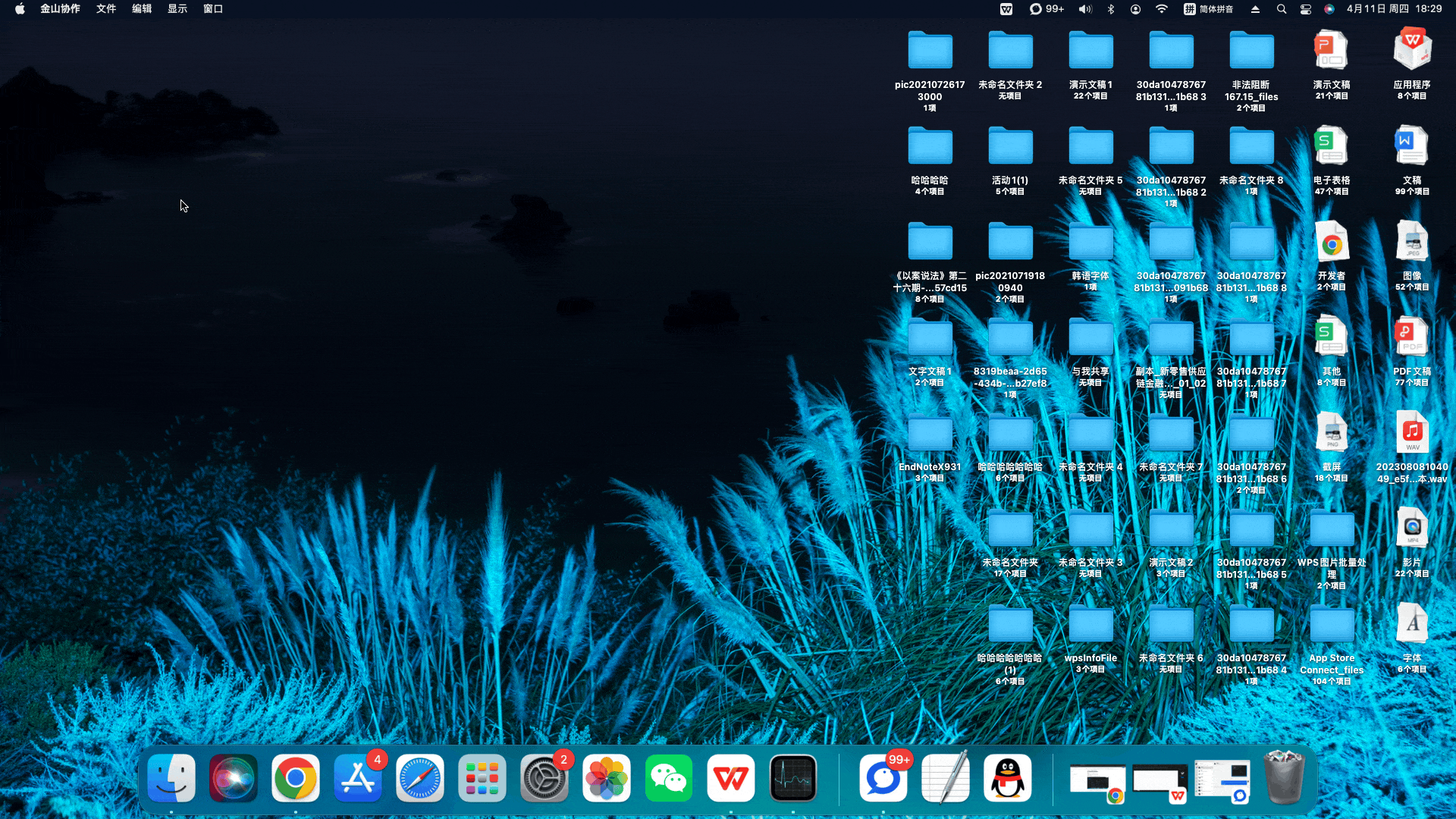Click the Wi-Fi status icon
Viewport: 1456px width, 819px height.
click(x=1161, y=9)
